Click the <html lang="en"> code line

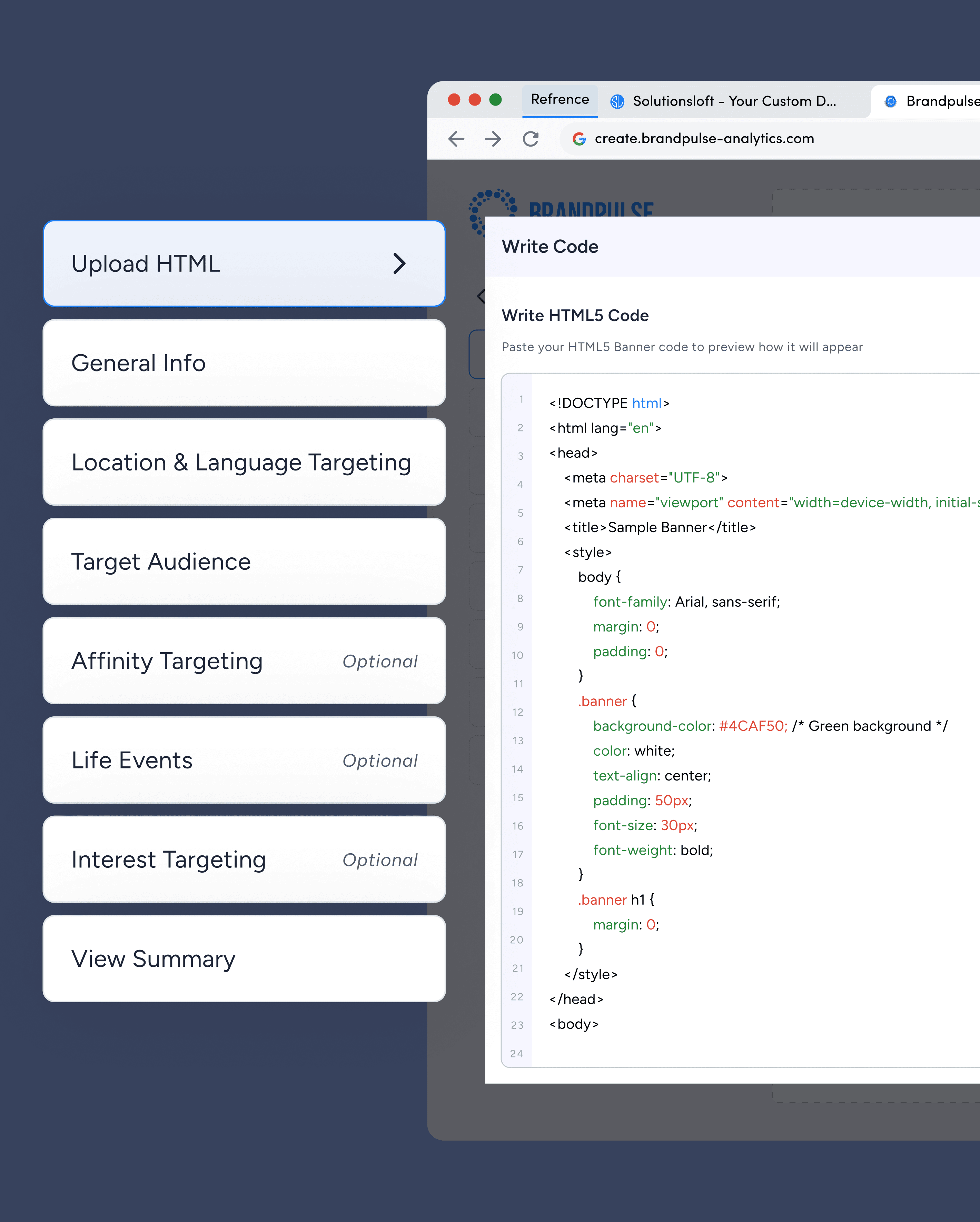point(605,428)
